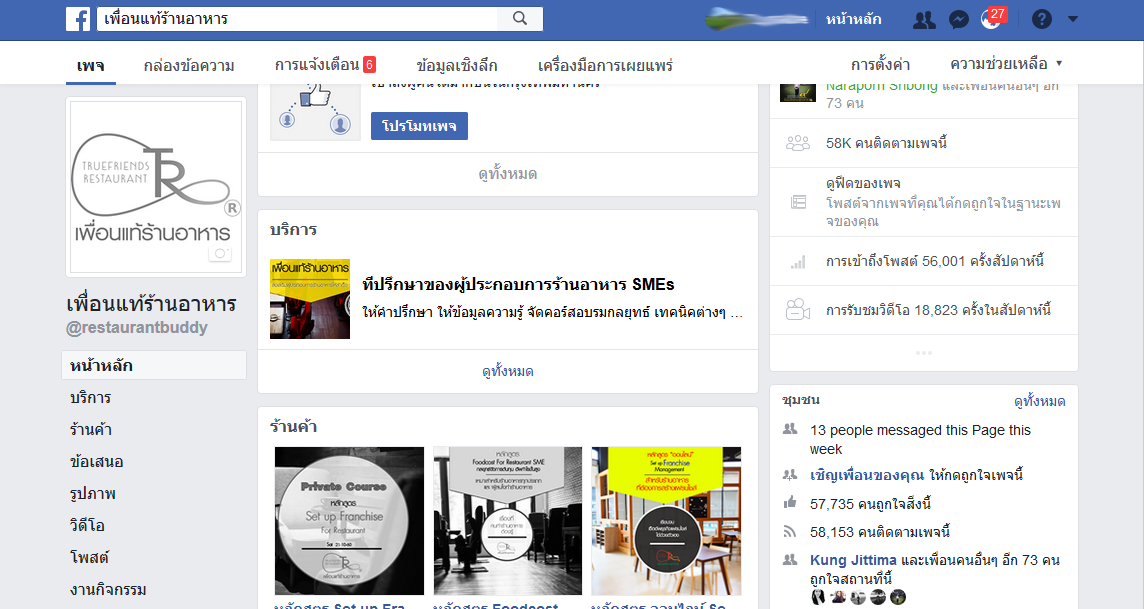This screenshot has height=609, width=1144.
Task: Open the notifications globe with 27 badge
Action: (x=991, y=20)
